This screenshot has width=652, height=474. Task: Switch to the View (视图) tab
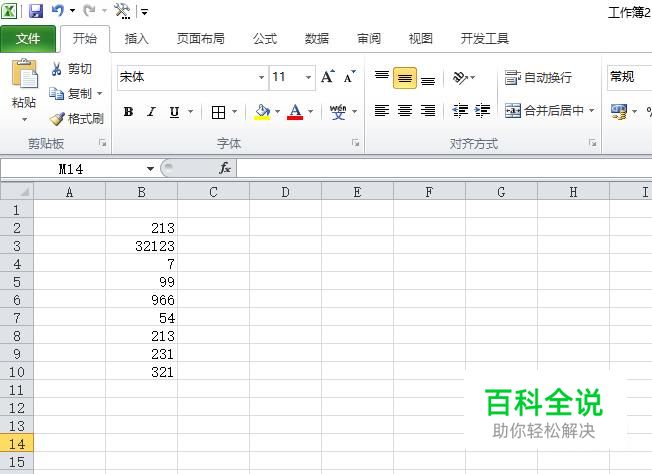click(x=421, y=39)
